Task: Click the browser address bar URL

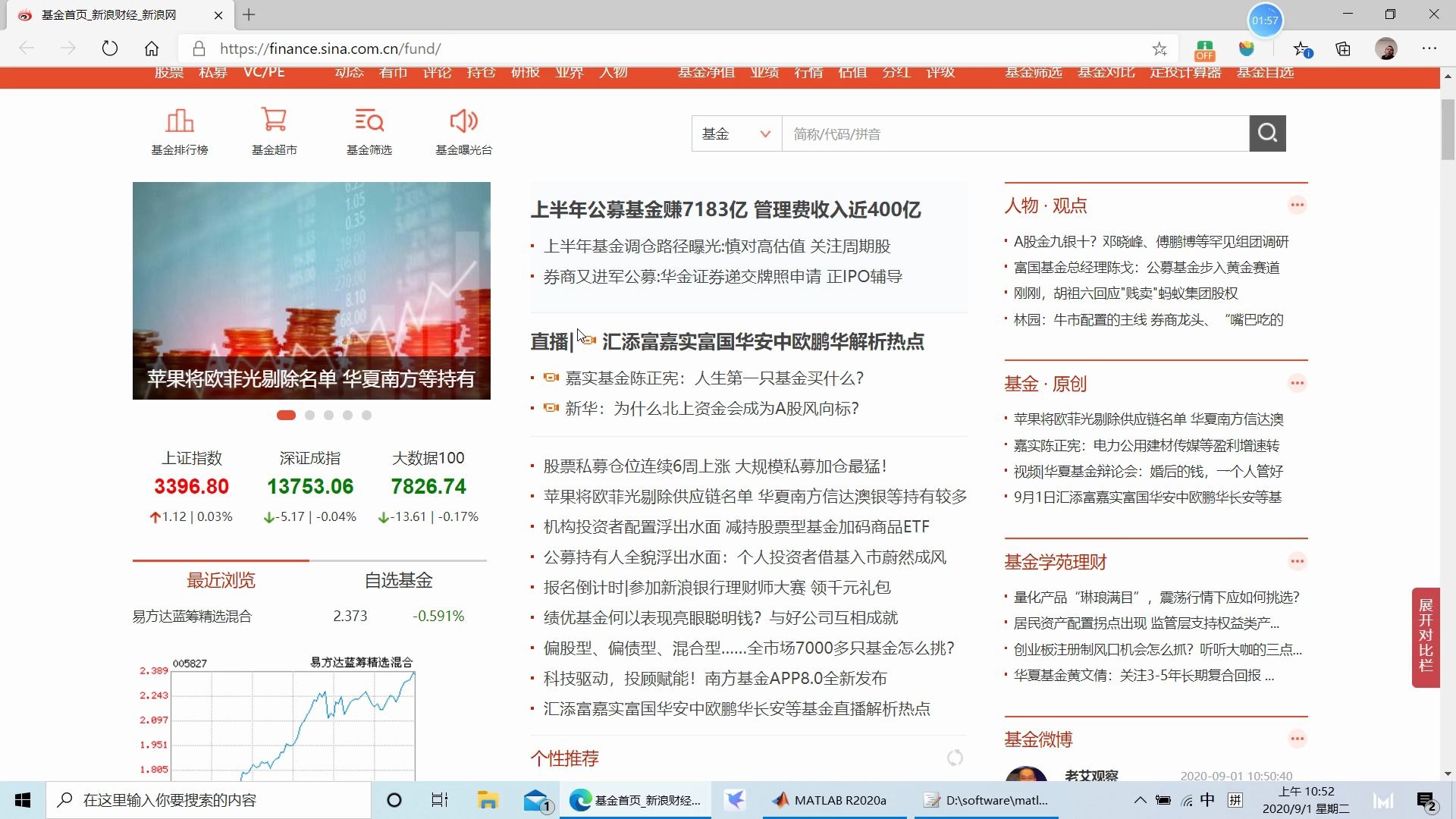Action: 330,49
